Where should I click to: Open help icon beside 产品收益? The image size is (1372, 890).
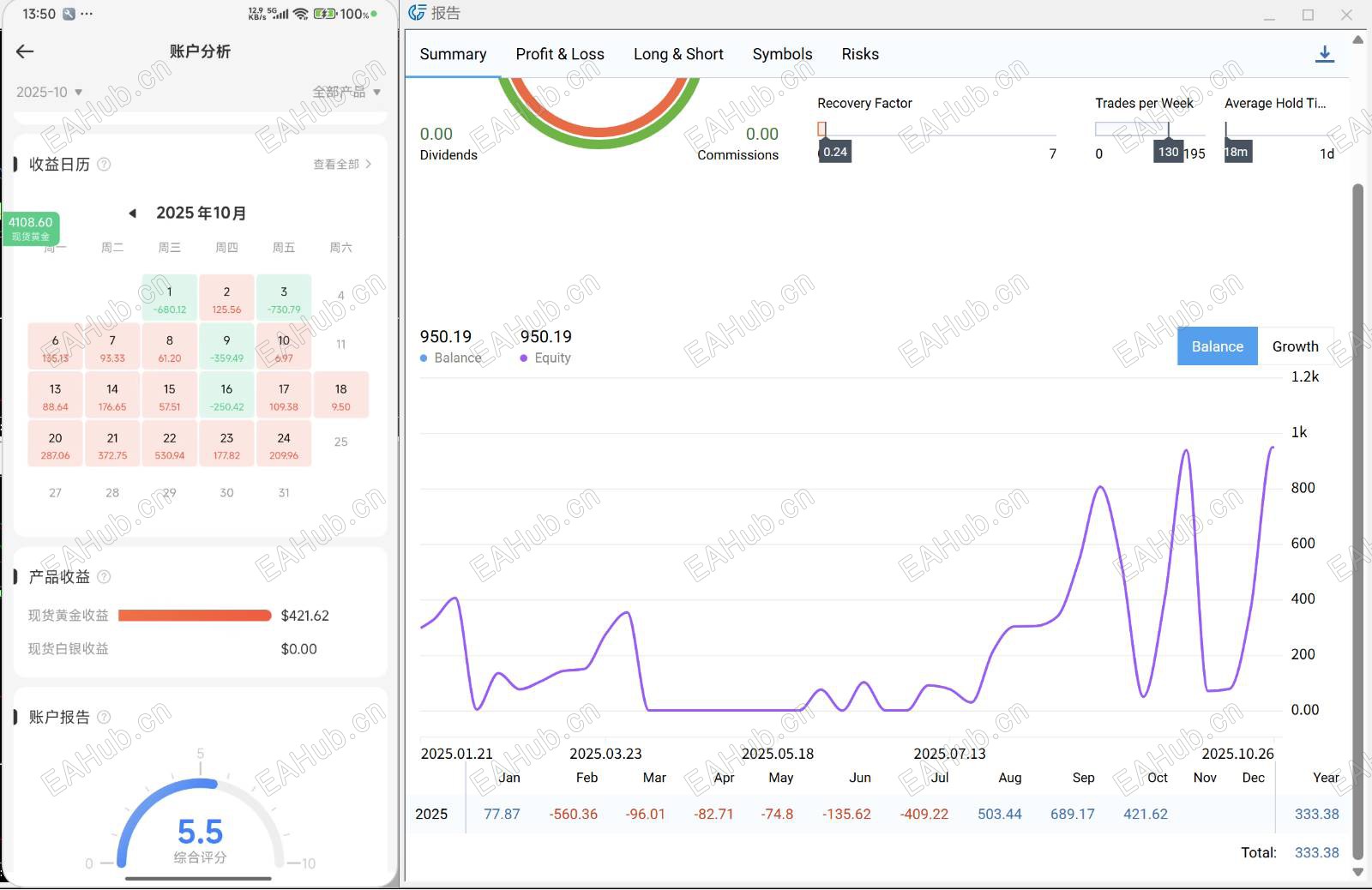pos(104,577)
